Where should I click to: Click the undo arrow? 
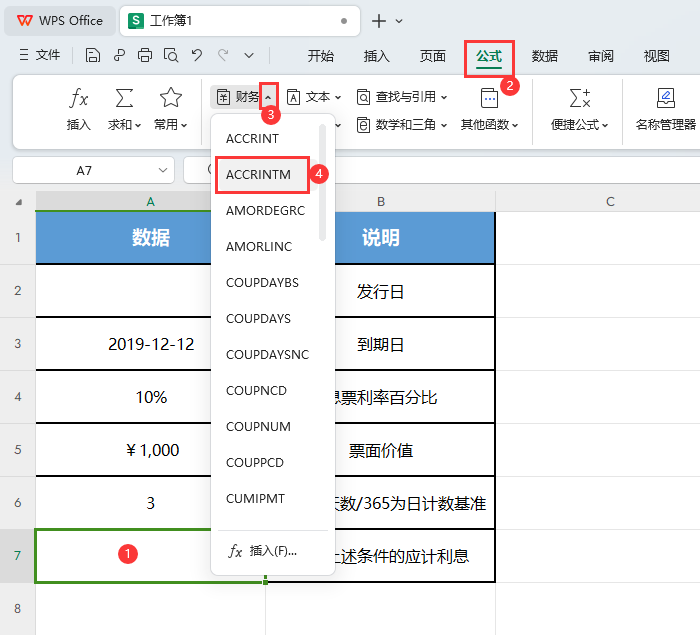tap(197, 55)
